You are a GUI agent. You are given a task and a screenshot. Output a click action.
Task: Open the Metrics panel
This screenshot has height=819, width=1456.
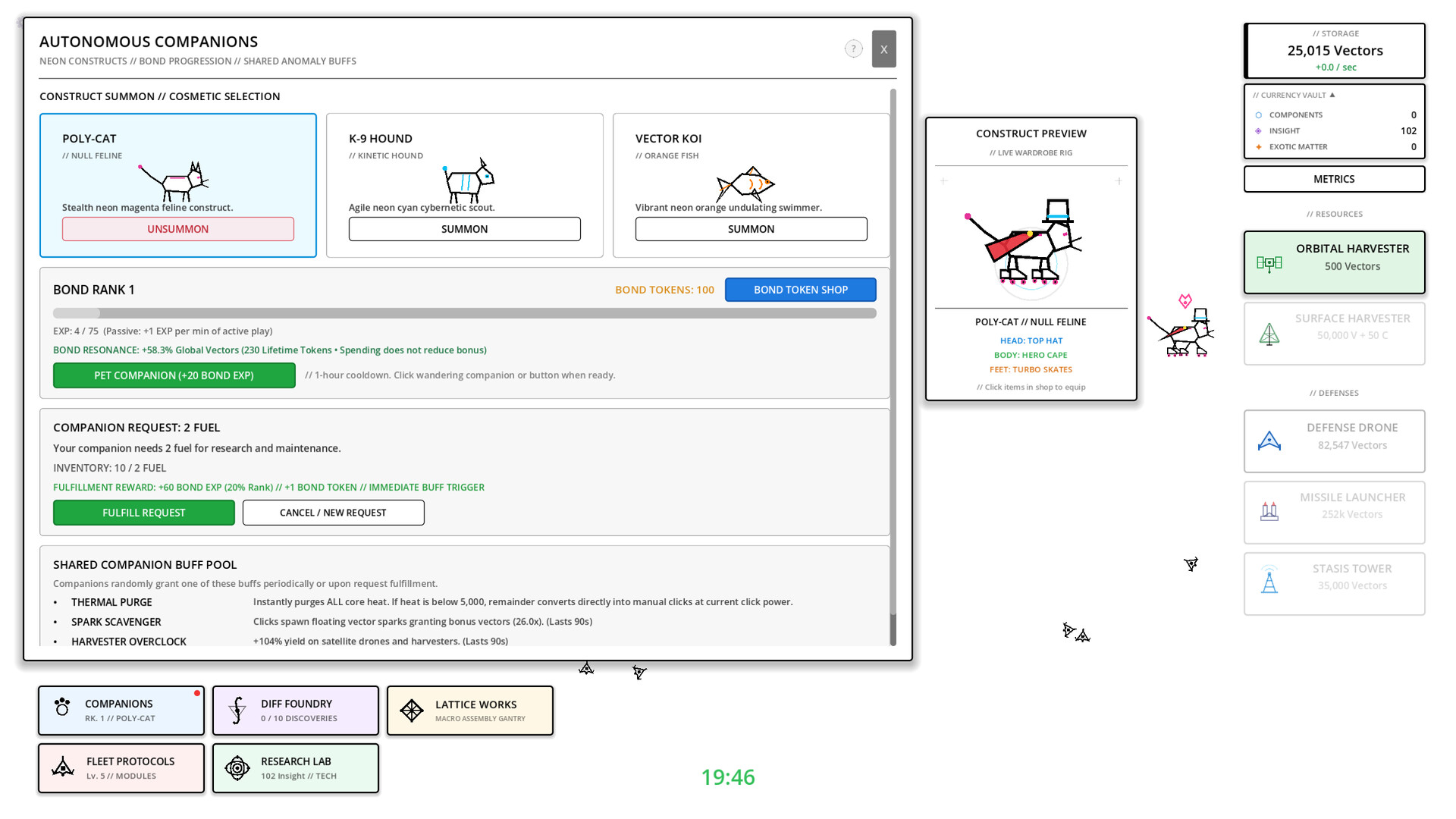click(1335, 179)
